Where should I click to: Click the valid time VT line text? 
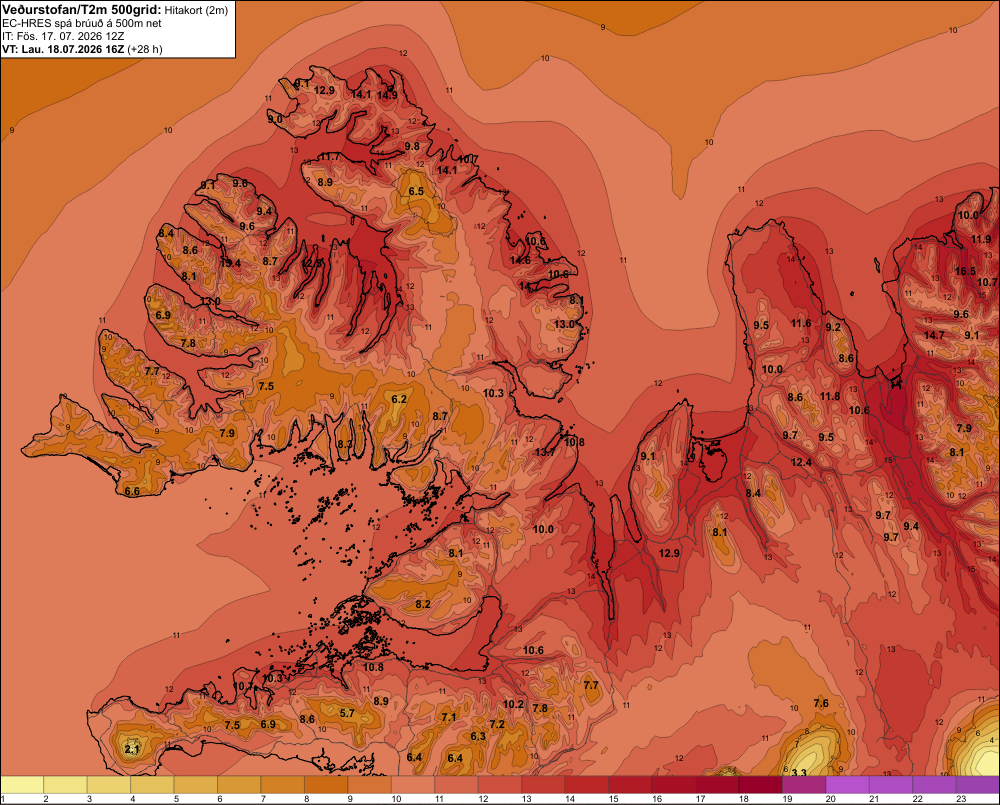coord(82,49)
